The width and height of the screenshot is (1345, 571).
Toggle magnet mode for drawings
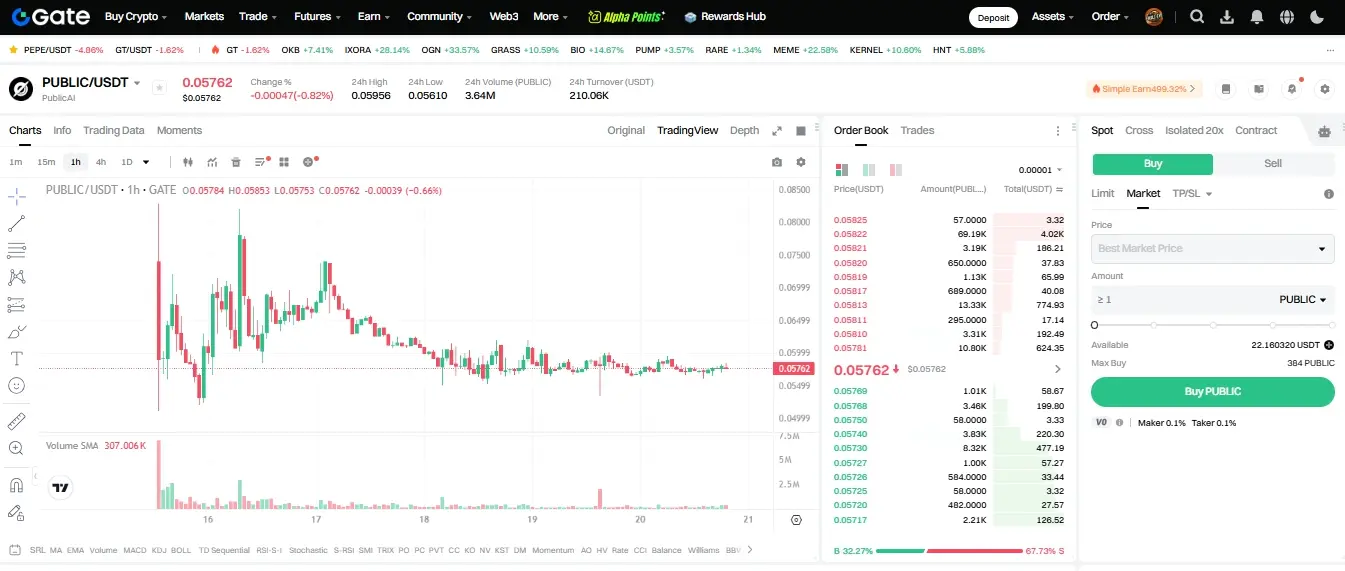tap(16, 485)
